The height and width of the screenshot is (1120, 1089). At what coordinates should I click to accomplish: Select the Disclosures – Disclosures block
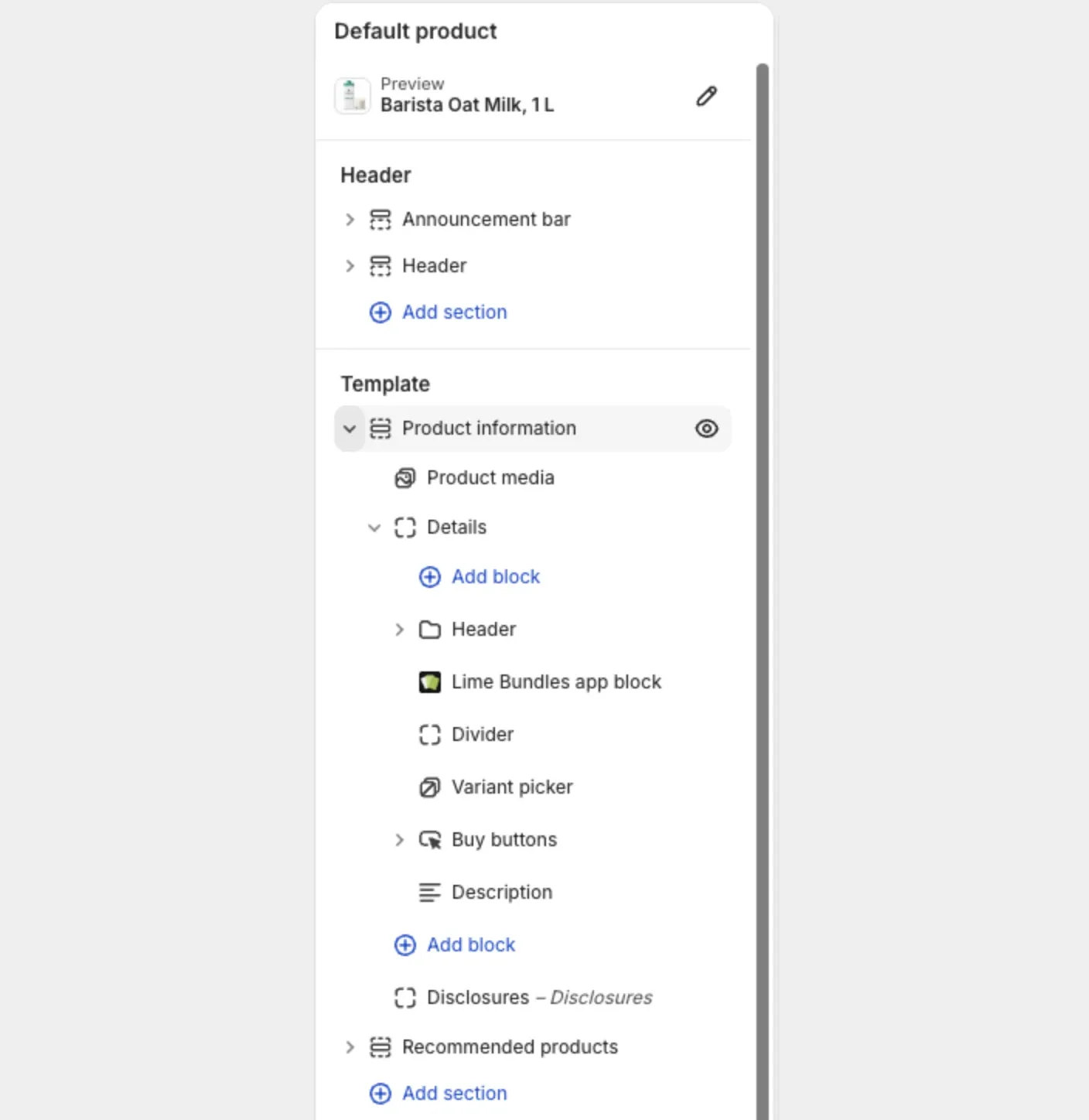pos(540,998)
